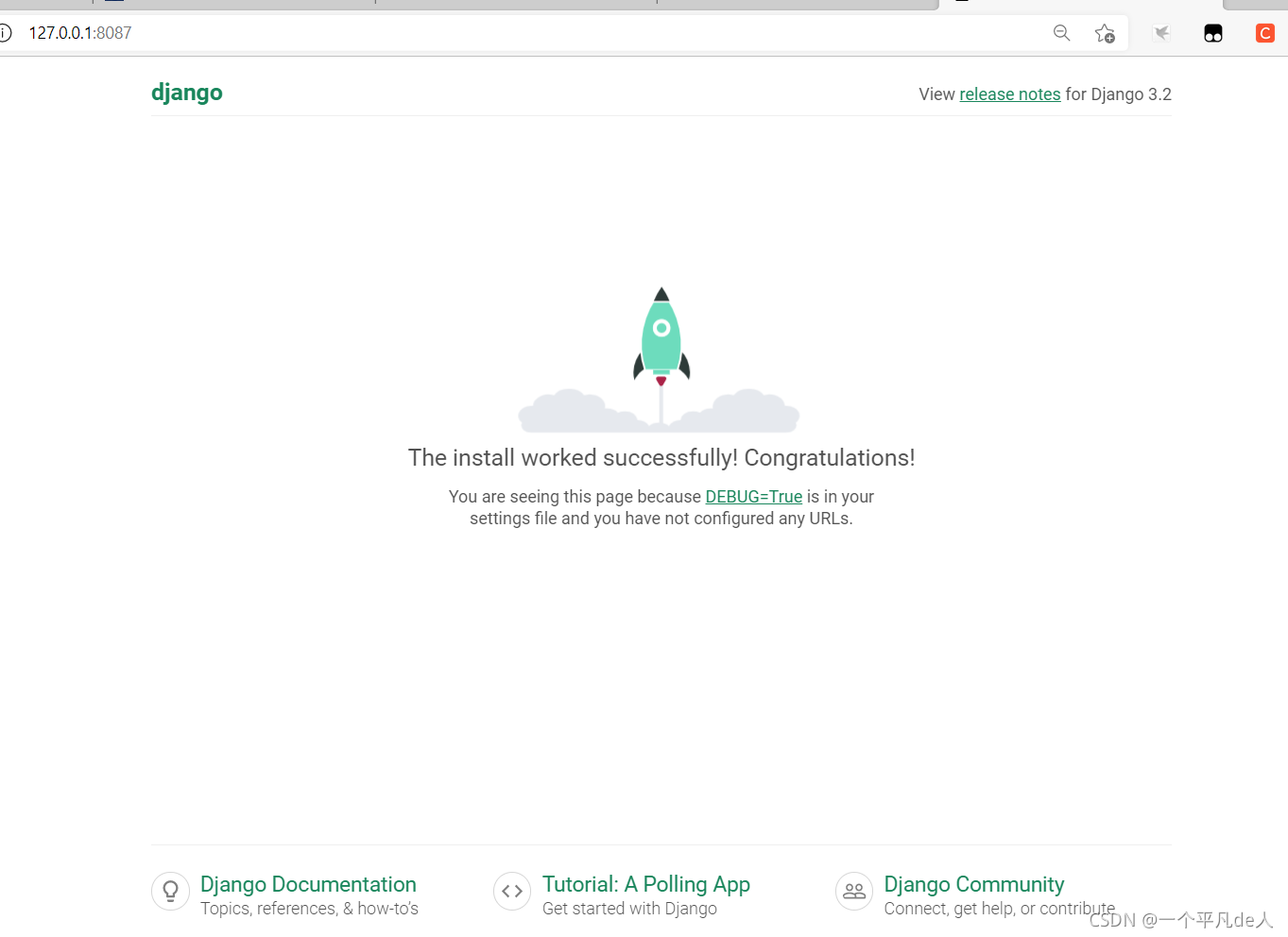Click the code brackets tutorial icon
Viewport: 1288px width, 937px height.
click(512, 891)
